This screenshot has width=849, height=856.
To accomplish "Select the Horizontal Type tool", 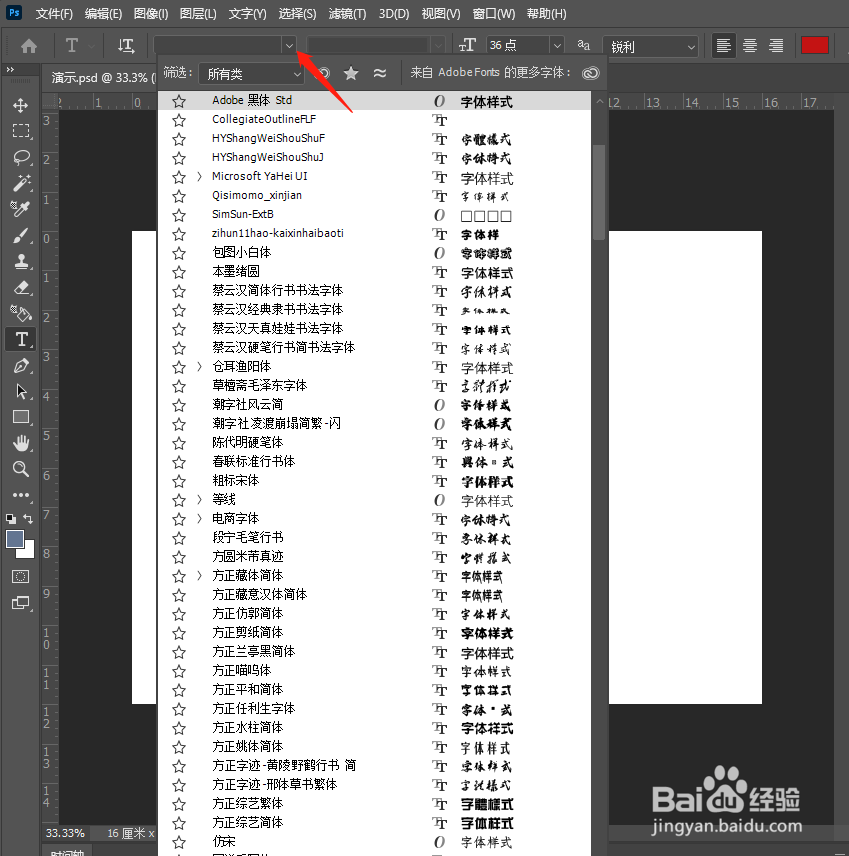I will (21, 339).
